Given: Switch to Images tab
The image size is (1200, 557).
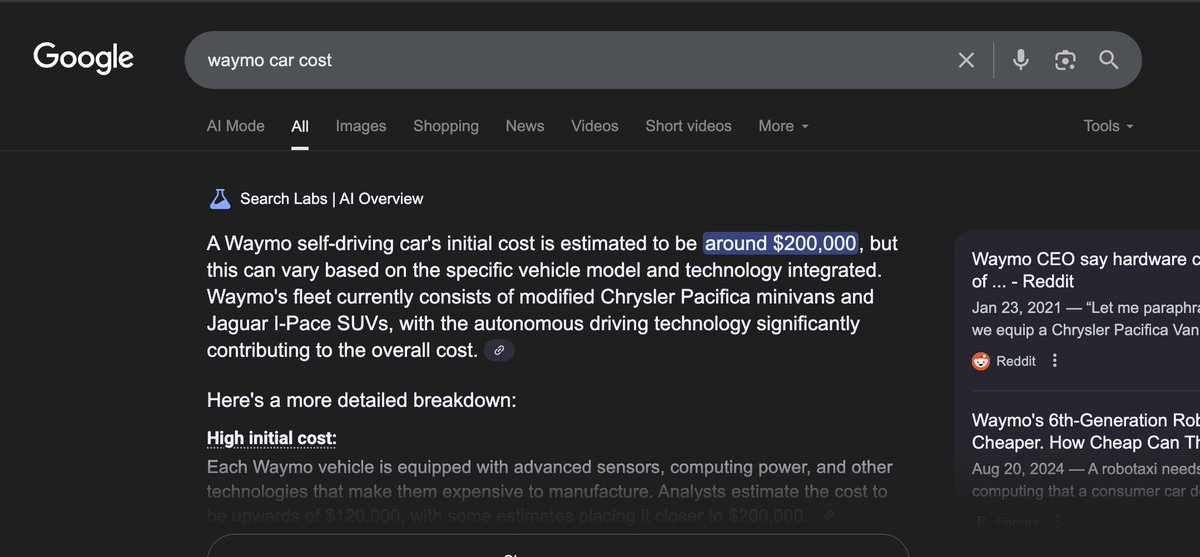Looking at the screenshot, I should point(361,126).
